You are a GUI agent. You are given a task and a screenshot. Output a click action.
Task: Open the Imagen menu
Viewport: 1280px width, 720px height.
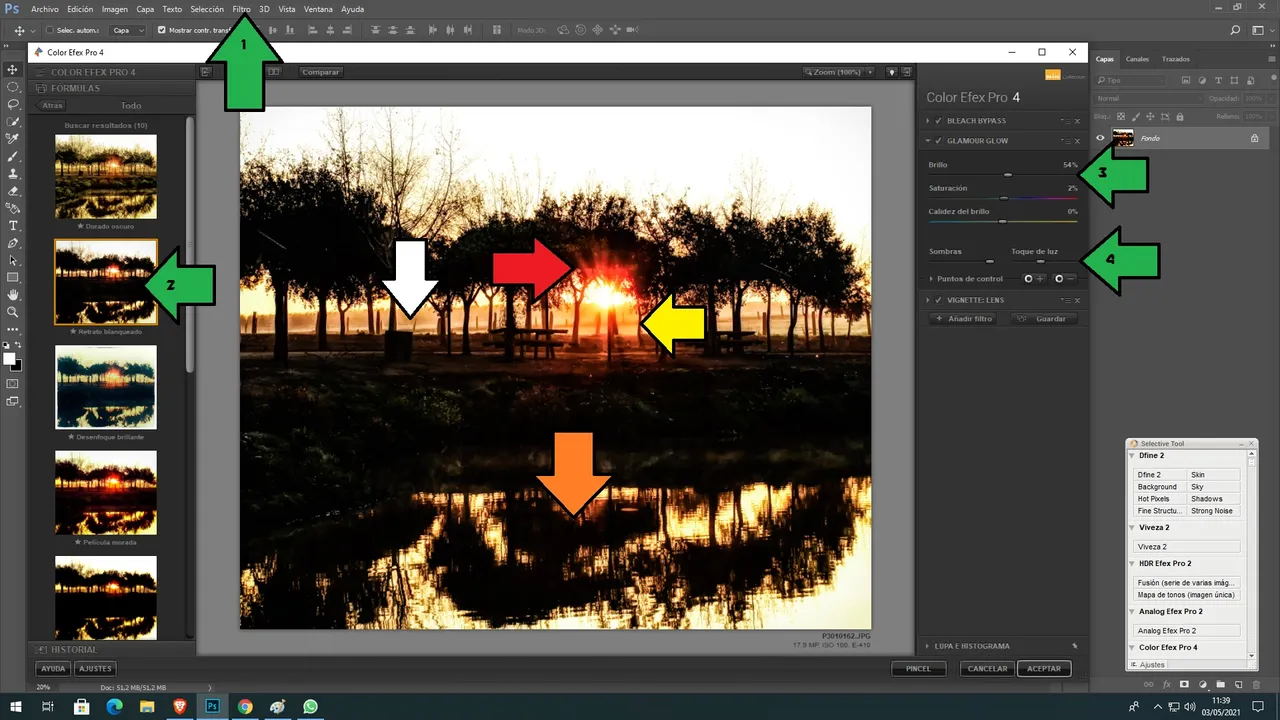pyautogui.click(x=115, y=9)
